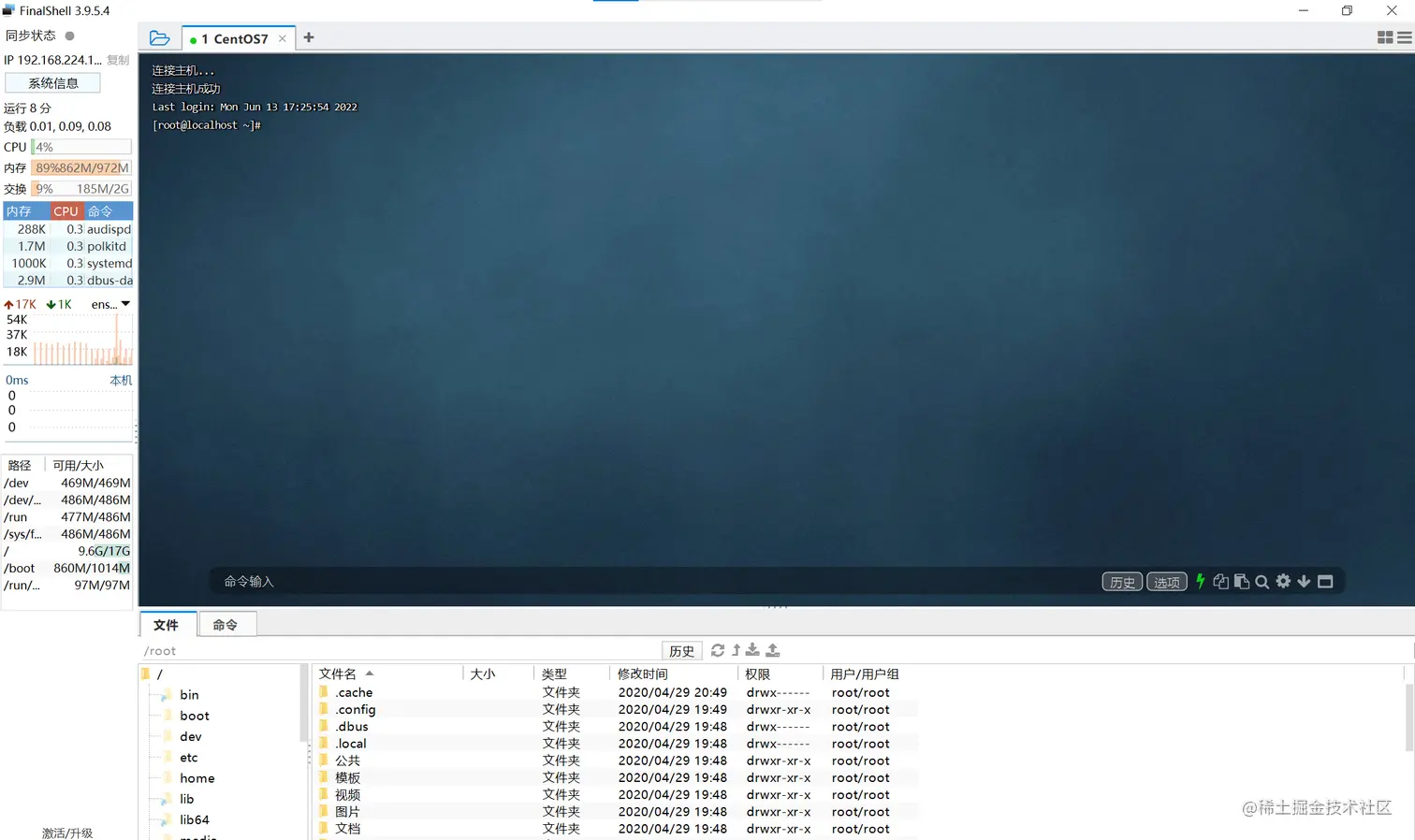Open file path 历史 history button

pyautogui.click(x=681, y=651)
